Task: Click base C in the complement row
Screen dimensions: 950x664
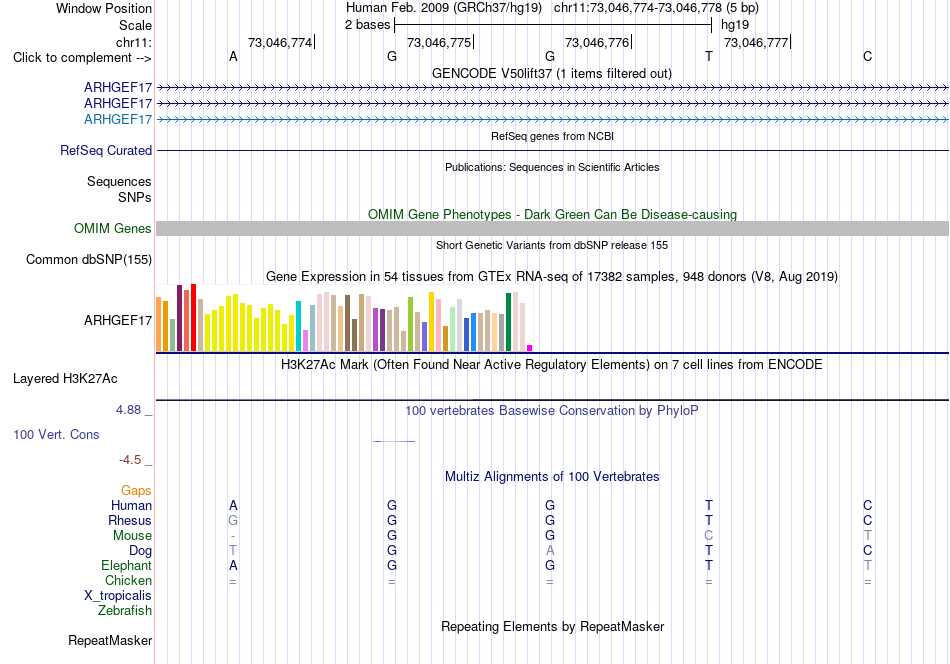Action: click(868, 56)
